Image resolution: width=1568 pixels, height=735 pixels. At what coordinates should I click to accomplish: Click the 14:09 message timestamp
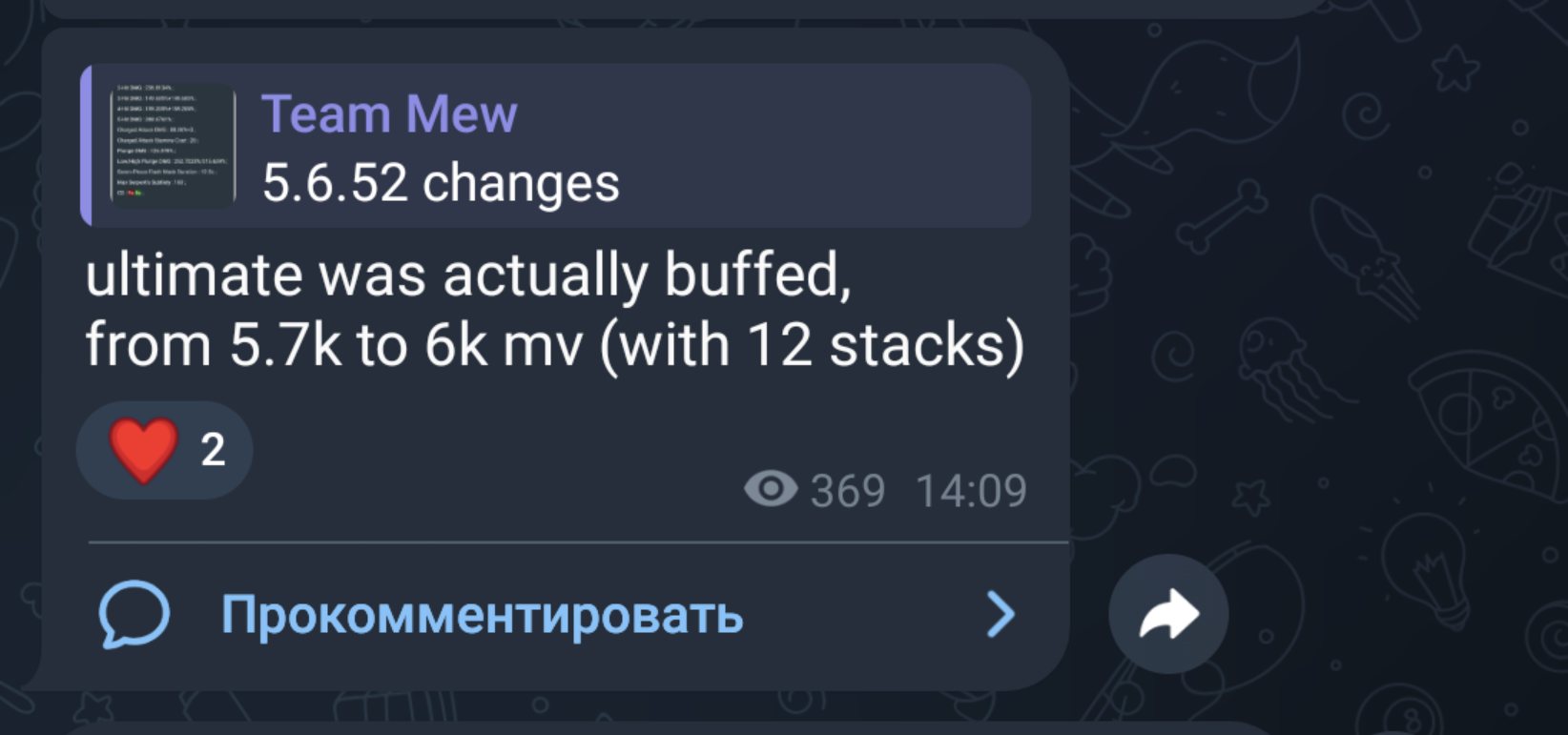point(971,491)
